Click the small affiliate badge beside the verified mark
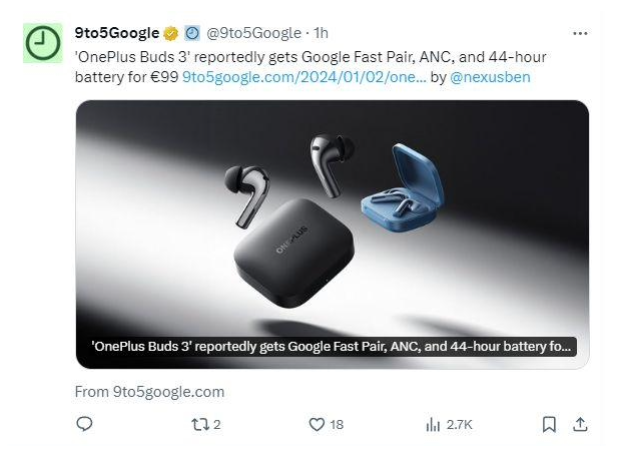The height and width of the screenshot is (461, 635). coord(192,33)
